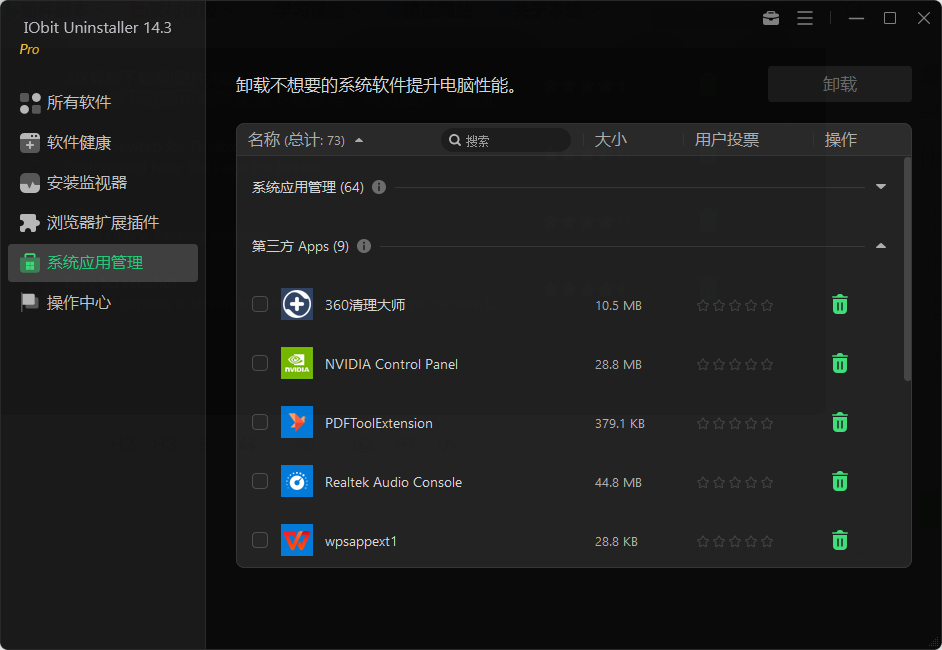Check the box next to wpsappext1
This screenshot has width=942, height=650.
[260, 540]
